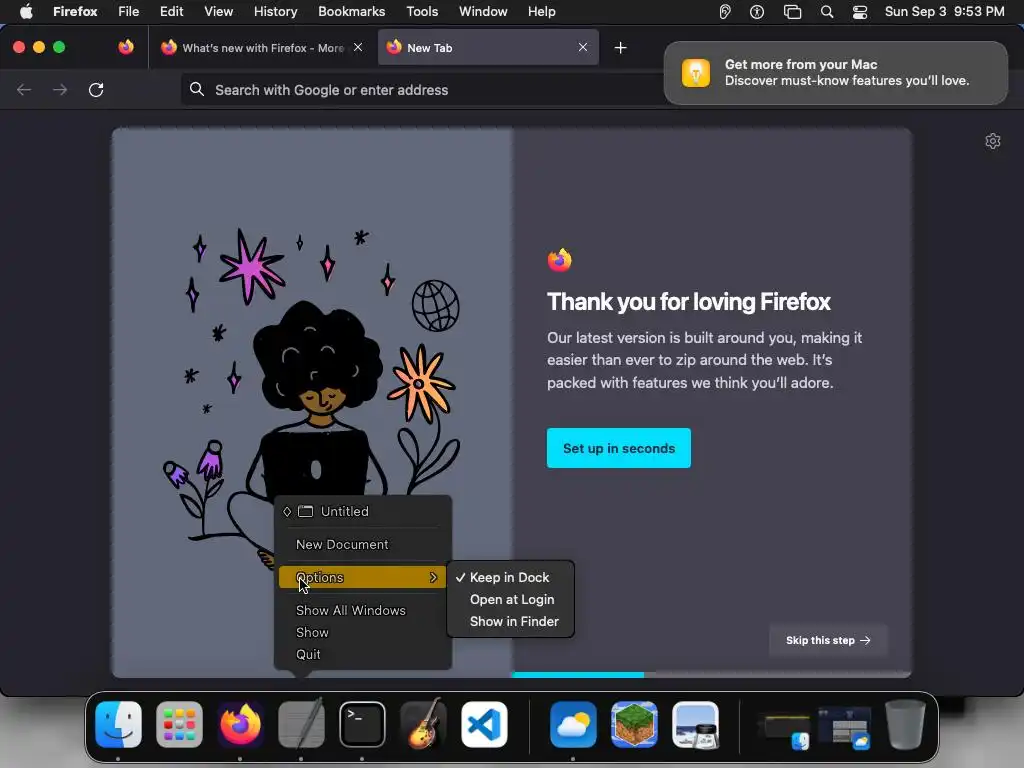Open Control Center in menu bar
Screen dimensions: 1024x768
click(x=860, y=12)
